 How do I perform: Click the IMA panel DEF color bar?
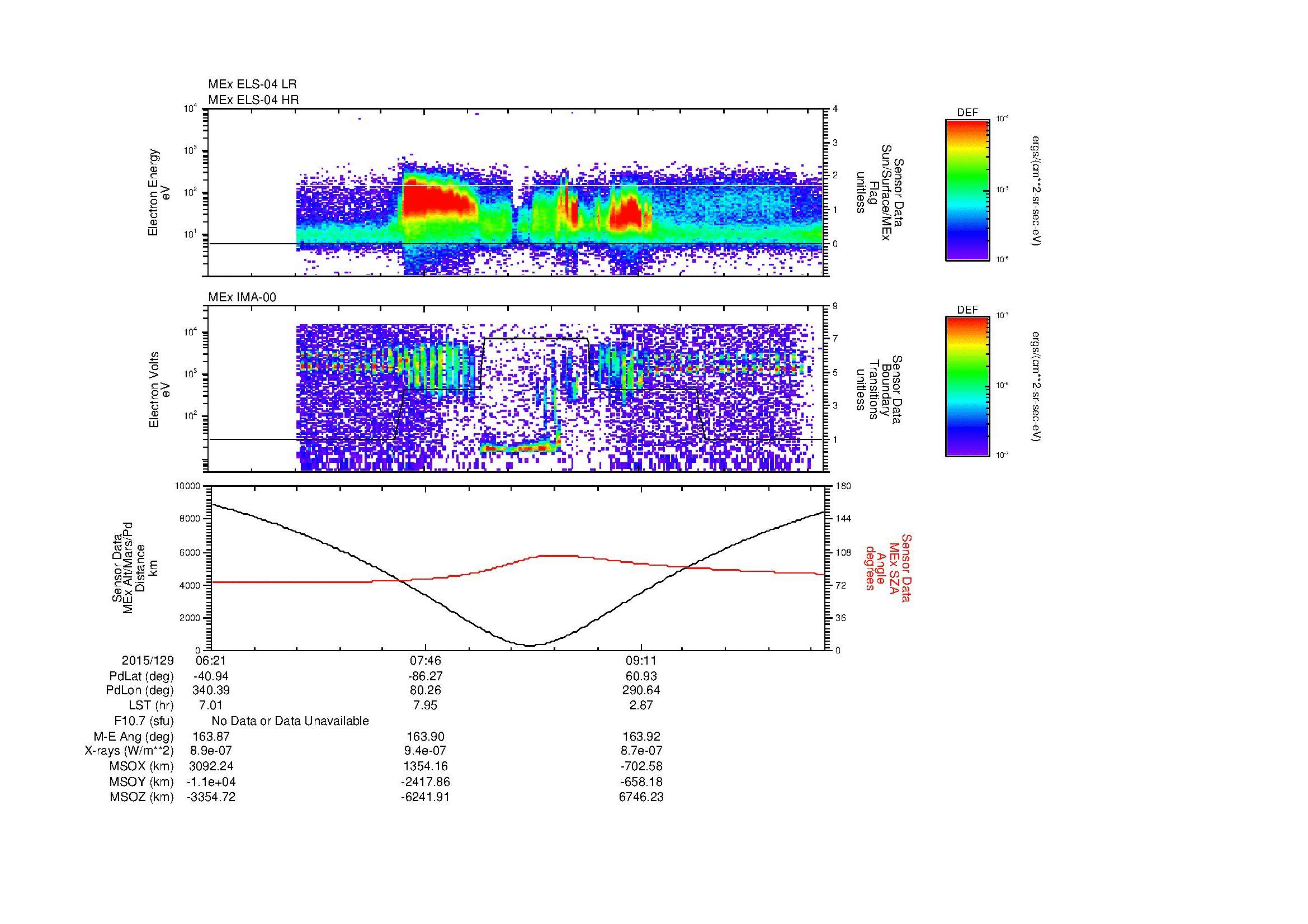point(967,387)
